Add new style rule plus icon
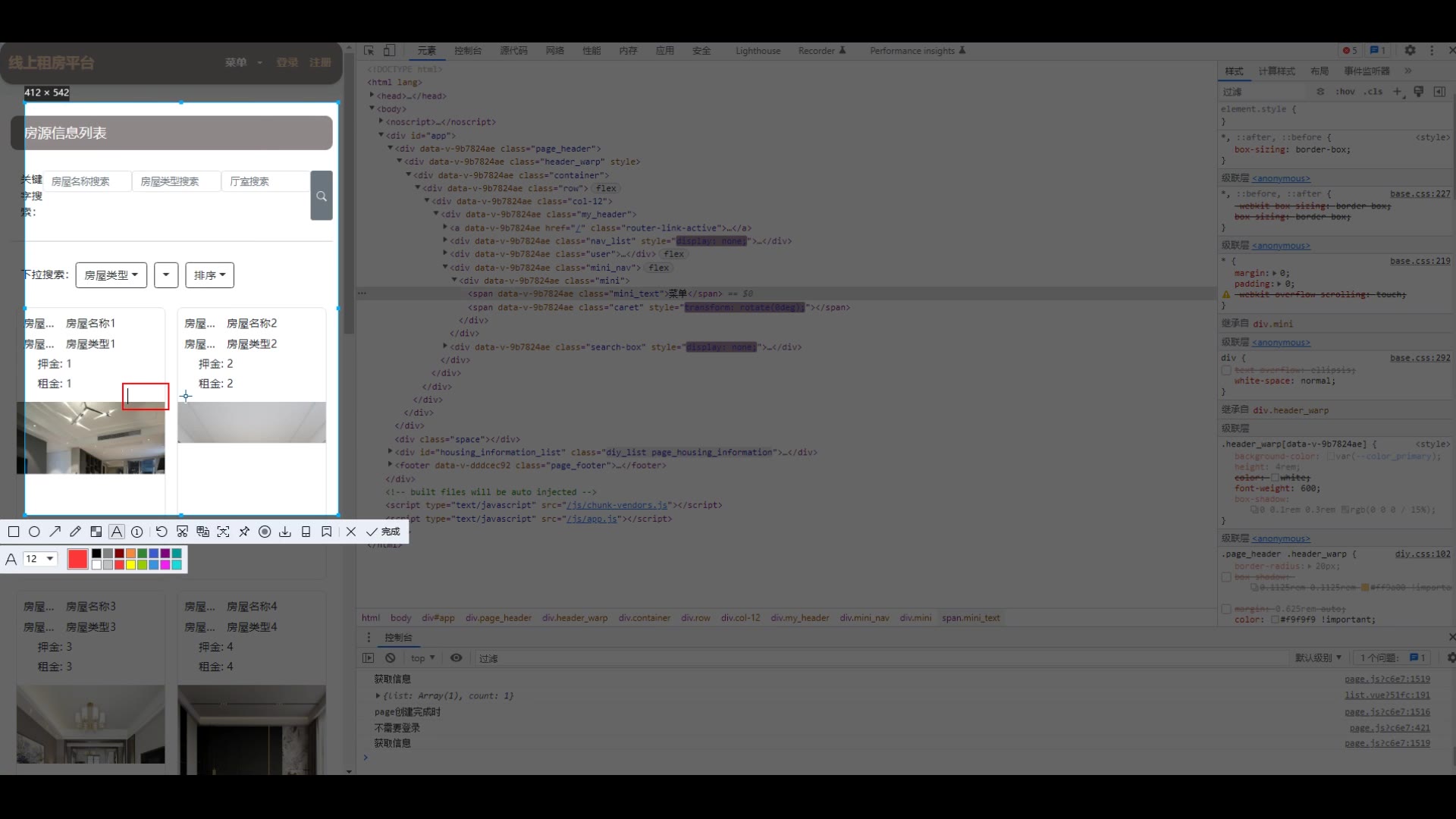Viewport: 1456px width, 819px height. (x=1397, y=92)
